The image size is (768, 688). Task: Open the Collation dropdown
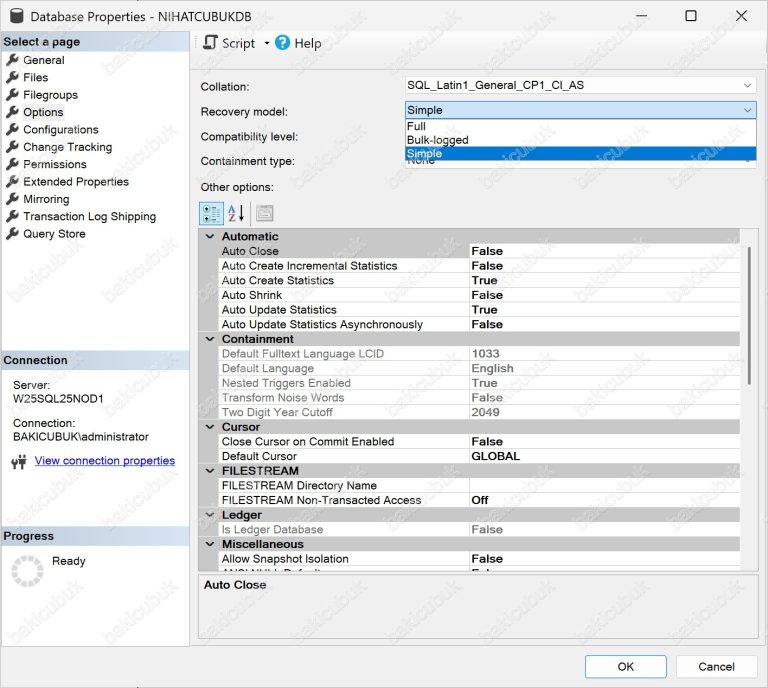point(747,85)
